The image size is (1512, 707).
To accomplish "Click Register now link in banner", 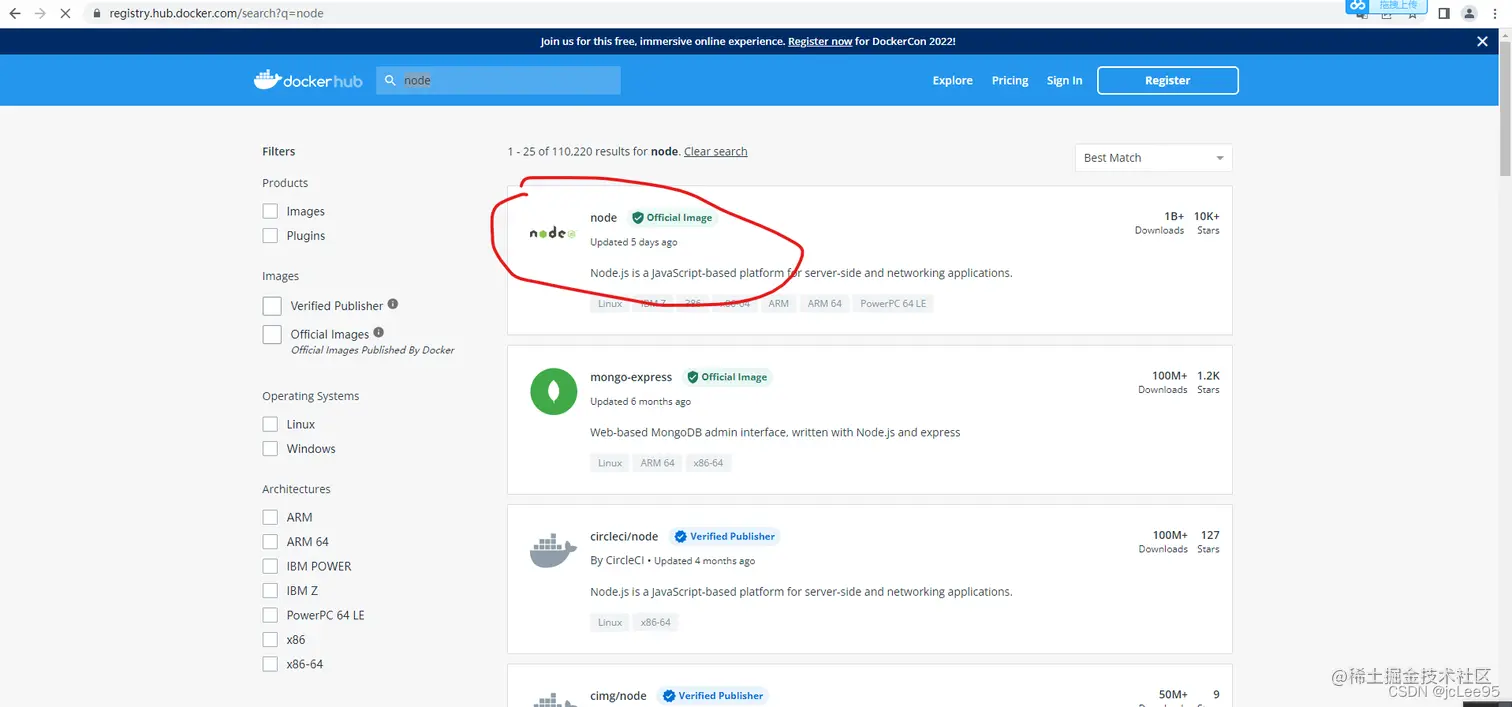I will pyautogui.click(x=820, y=41).
